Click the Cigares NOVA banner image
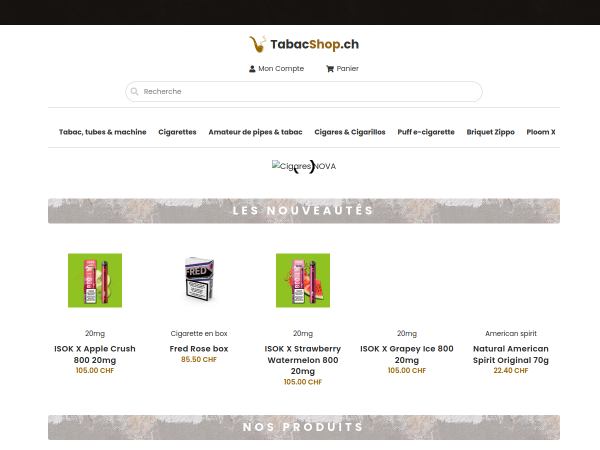This screenshot has height=450, width=600. [x=304, y=166]
